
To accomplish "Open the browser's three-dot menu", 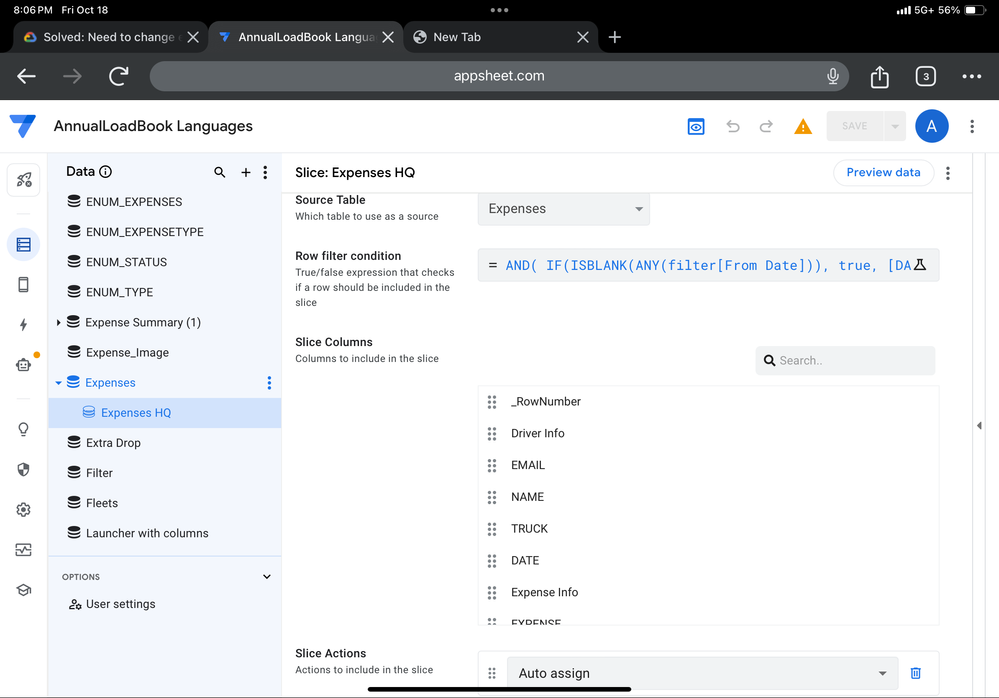I will (972, 76).
